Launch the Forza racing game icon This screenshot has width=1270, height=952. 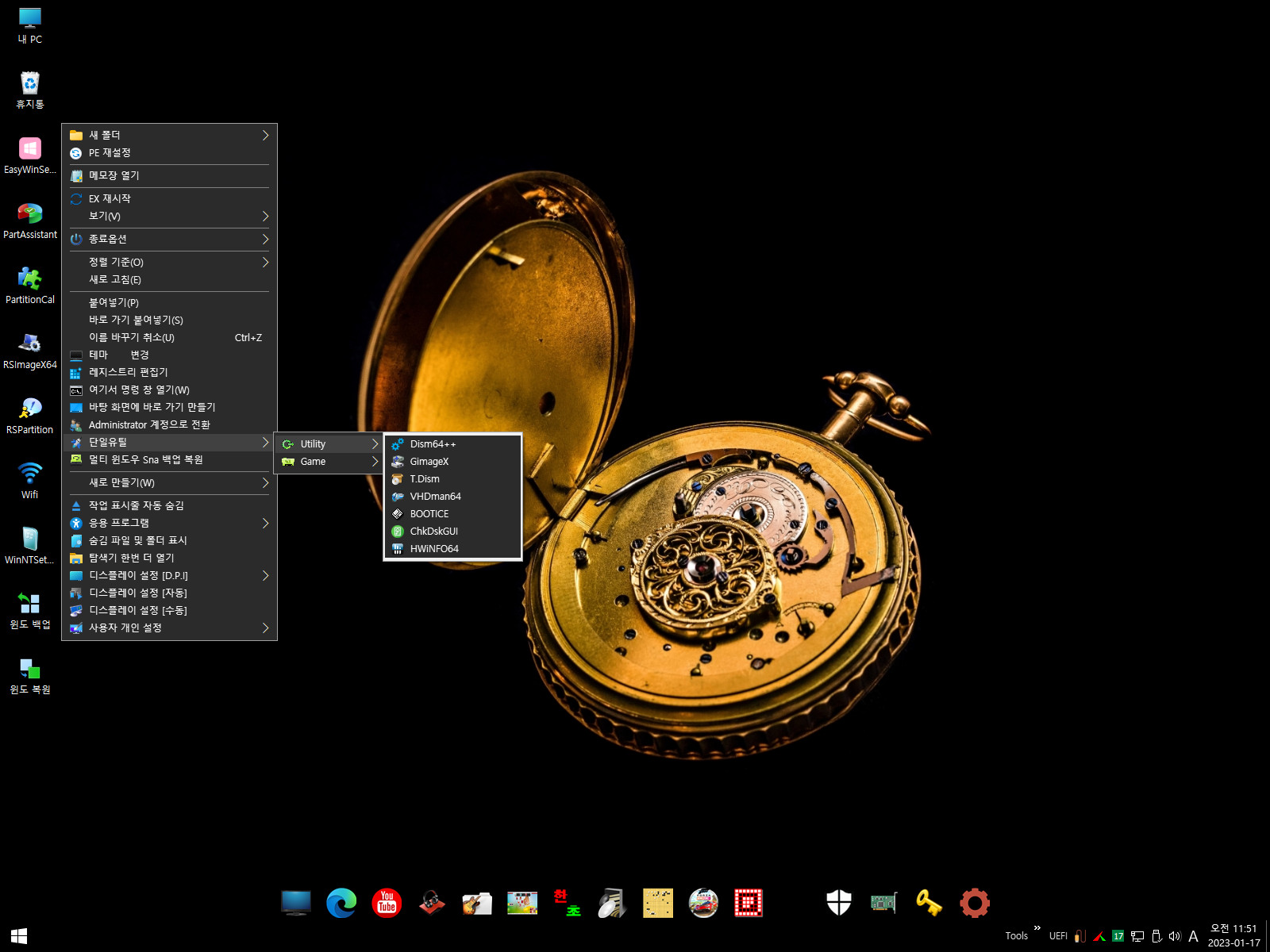pyautogui.click(x=703, y=903)
